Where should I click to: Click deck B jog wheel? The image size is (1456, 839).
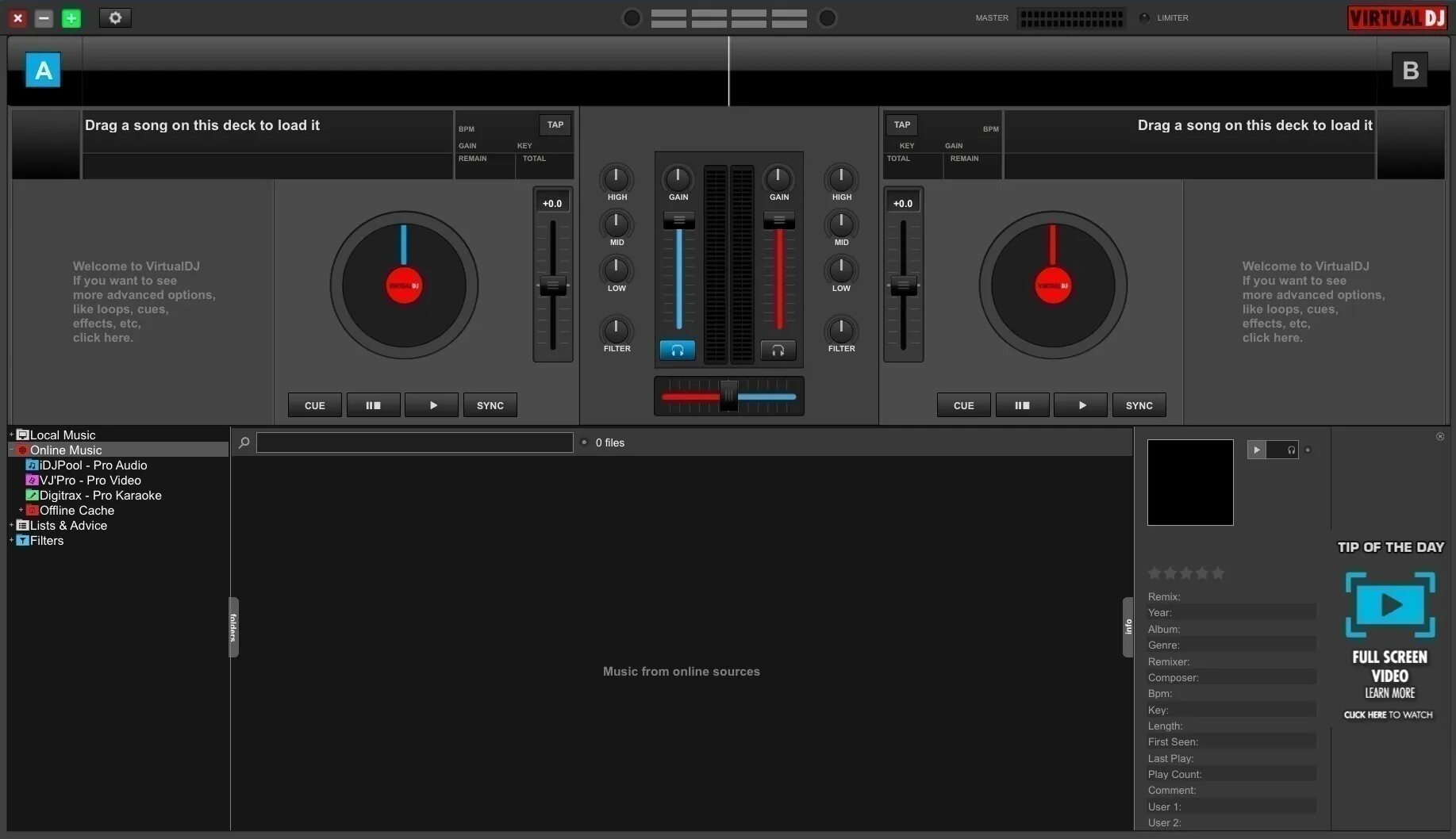[x=1053, y=285]
